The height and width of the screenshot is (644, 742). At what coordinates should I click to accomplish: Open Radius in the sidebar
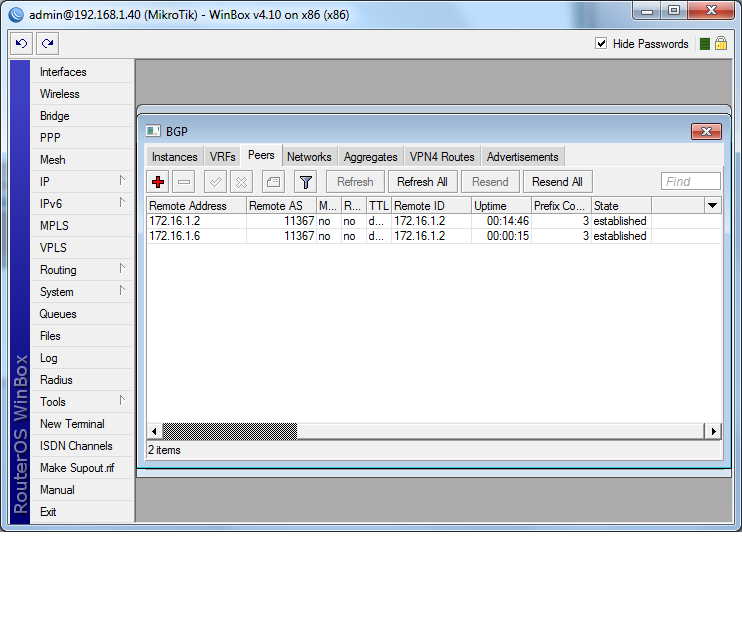(56, 380)
